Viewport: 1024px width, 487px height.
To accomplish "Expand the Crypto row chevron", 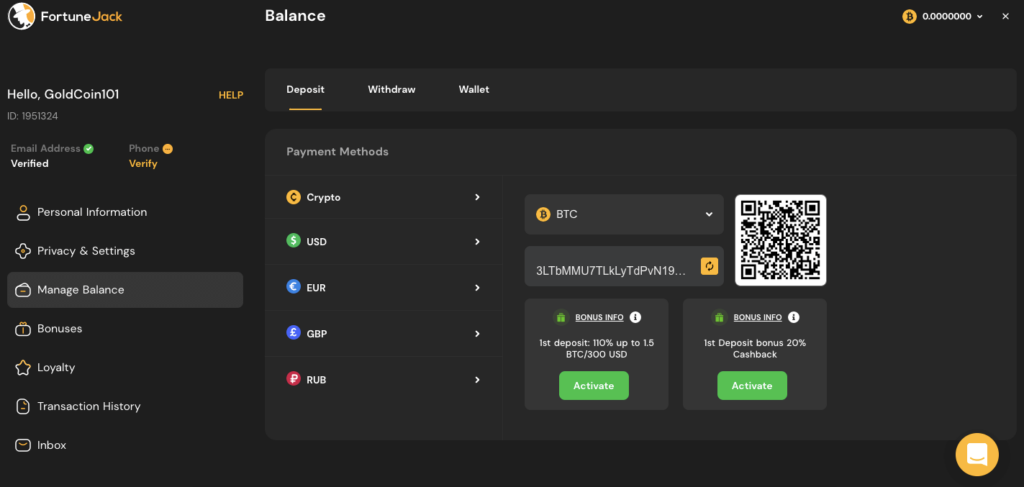I will pyautogui.click(x=477, y=197).
